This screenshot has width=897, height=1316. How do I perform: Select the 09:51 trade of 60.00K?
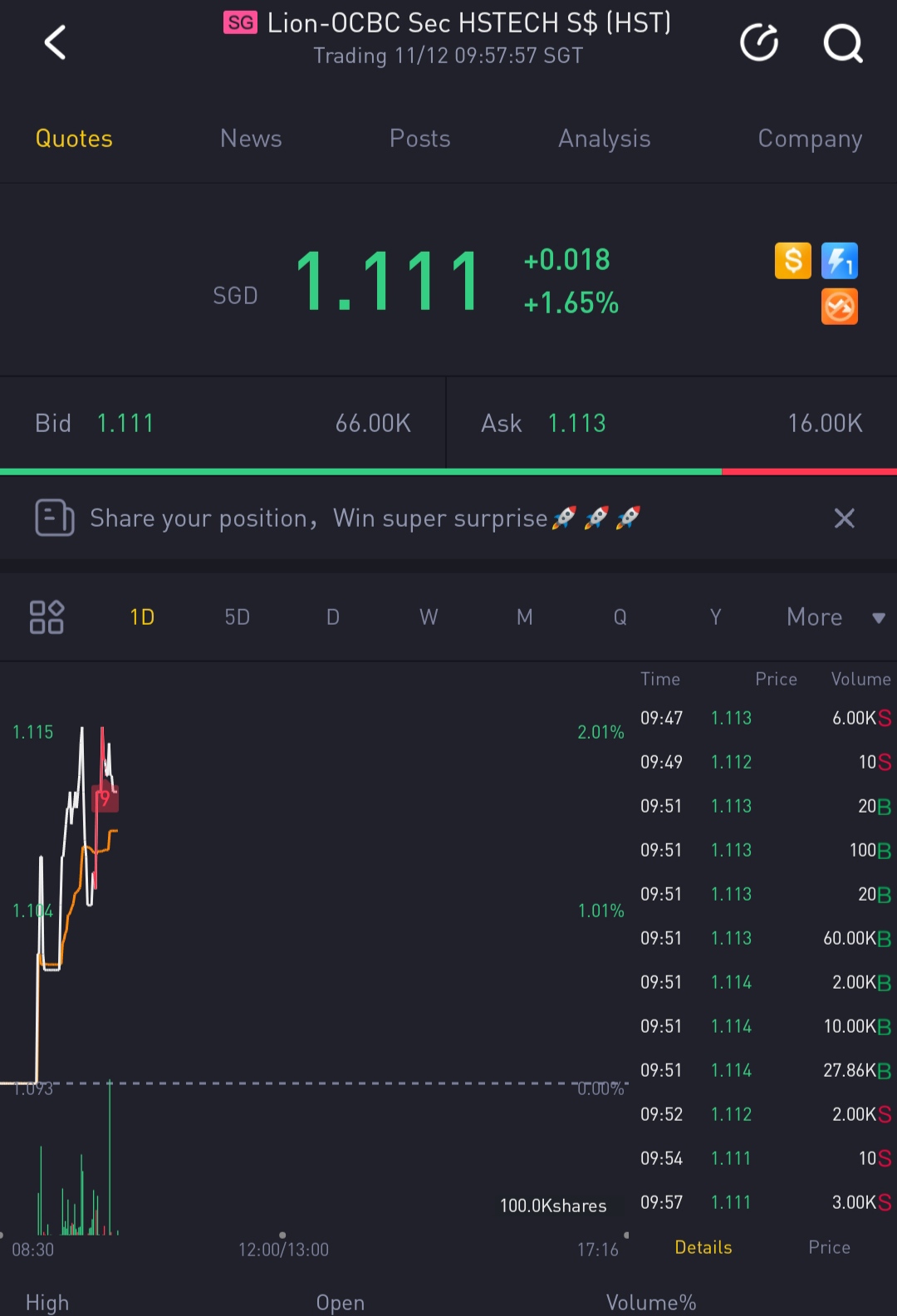pos(766,938)
